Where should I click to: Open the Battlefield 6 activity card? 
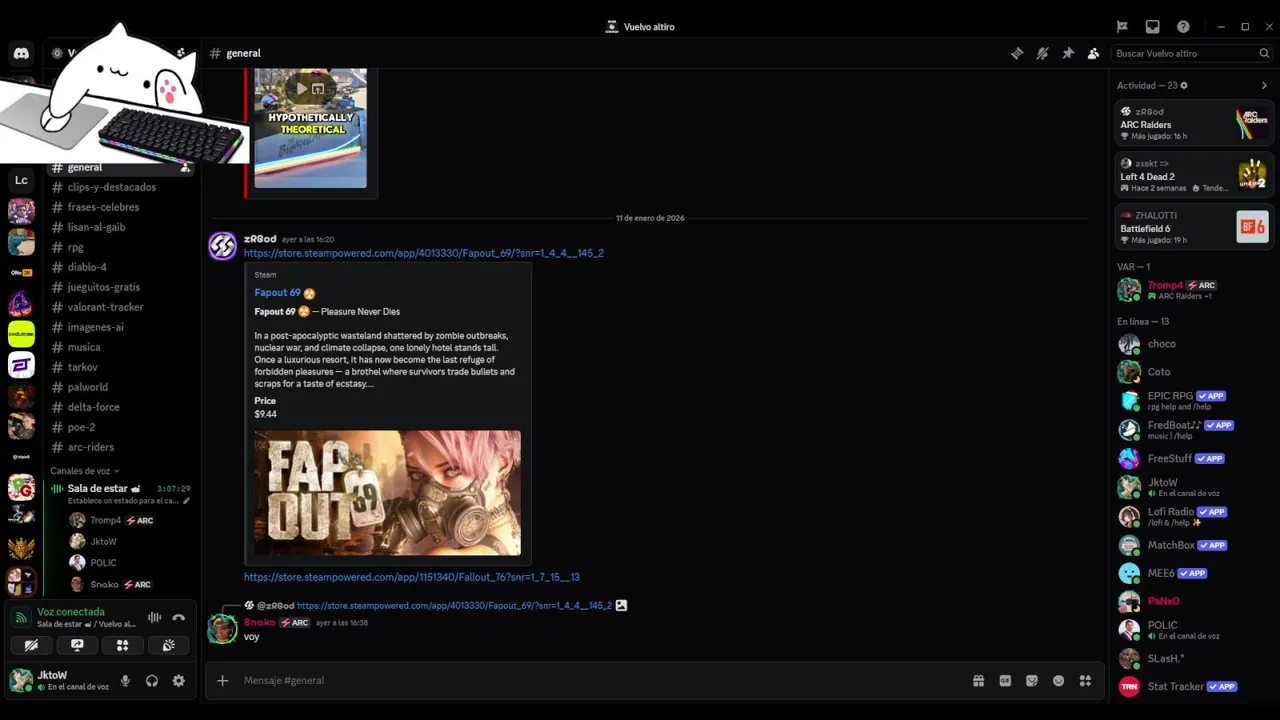pos(1193,228)
